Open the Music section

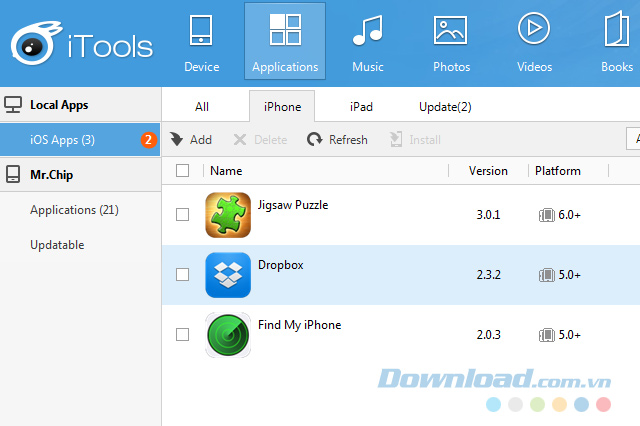(x=367, y=42)
